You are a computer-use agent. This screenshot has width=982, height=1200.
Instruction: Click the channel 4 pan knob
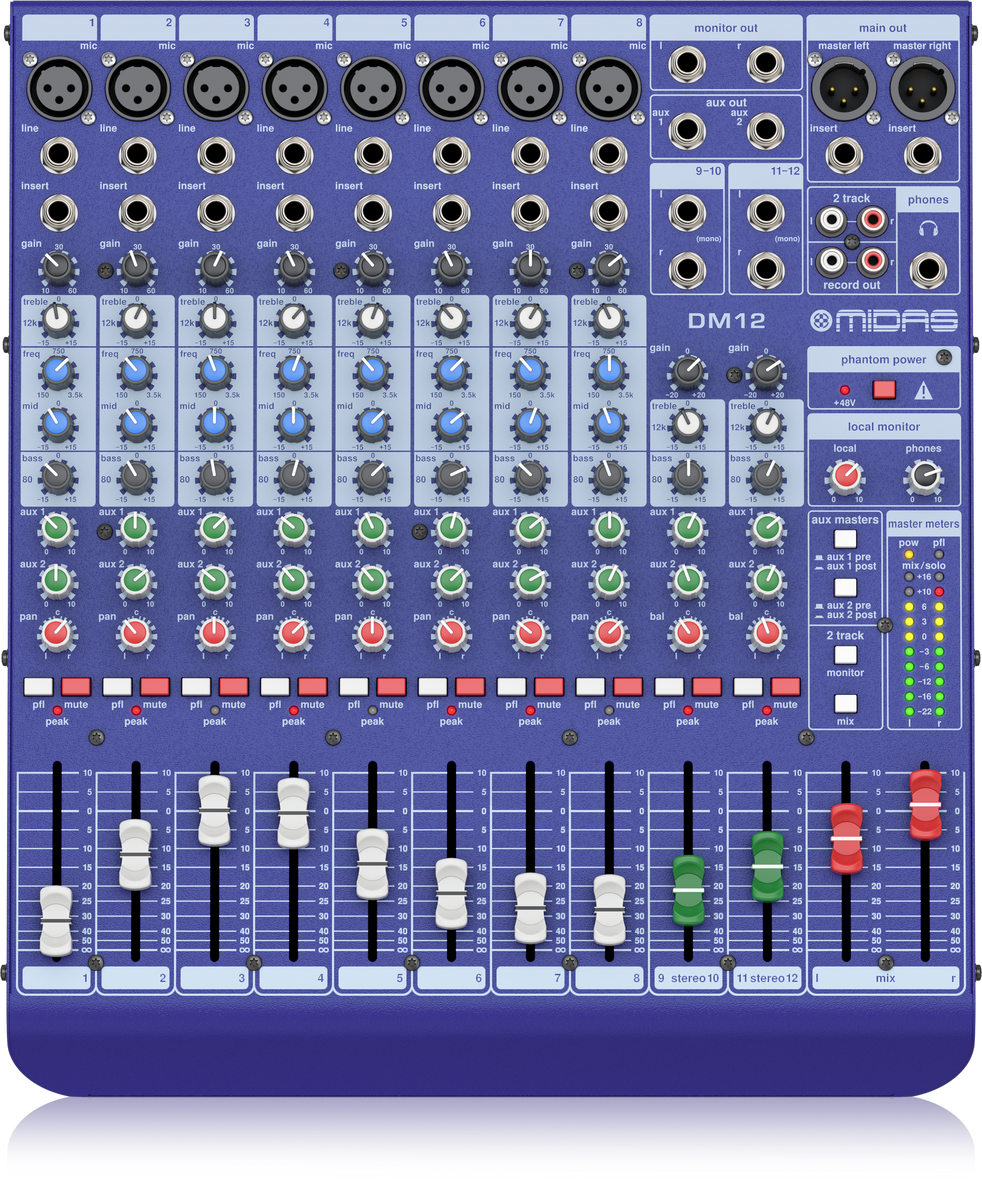point(293,632)
